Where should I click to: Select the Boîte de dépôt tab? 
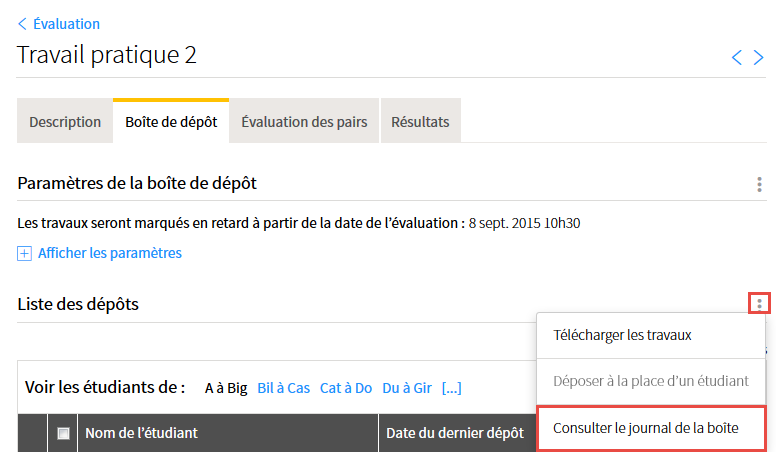tap(171, 121)
